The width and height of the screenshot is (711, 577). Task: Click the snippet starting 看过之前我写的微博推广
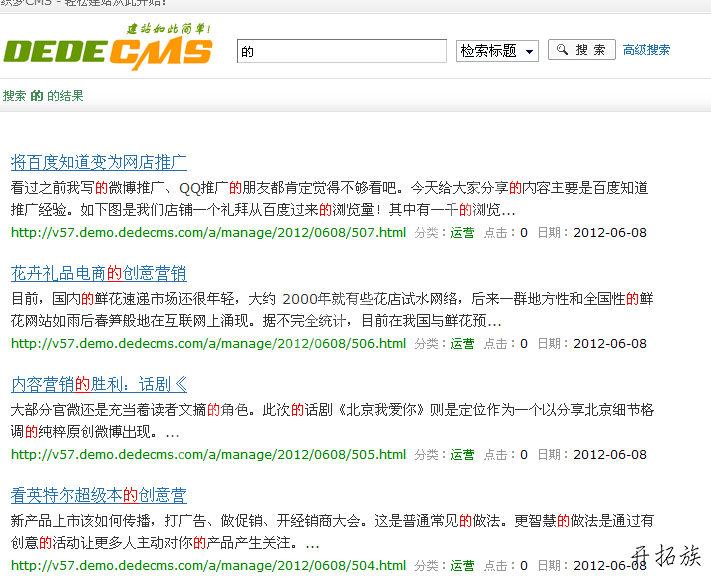(x=330, y=199)
